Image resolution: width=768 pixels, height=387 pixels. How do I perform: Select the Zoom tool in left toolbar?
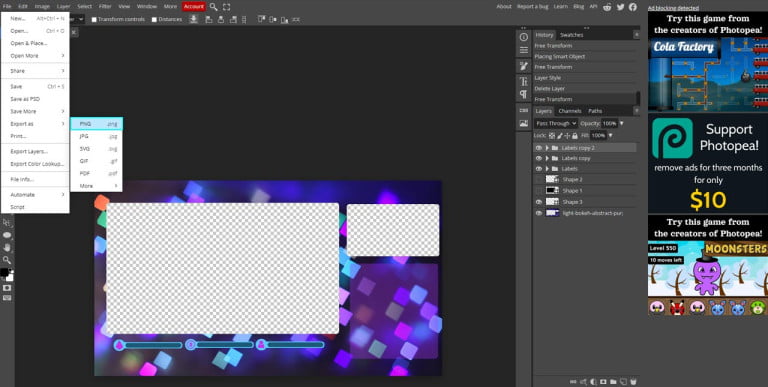click(x=7, y=260)
